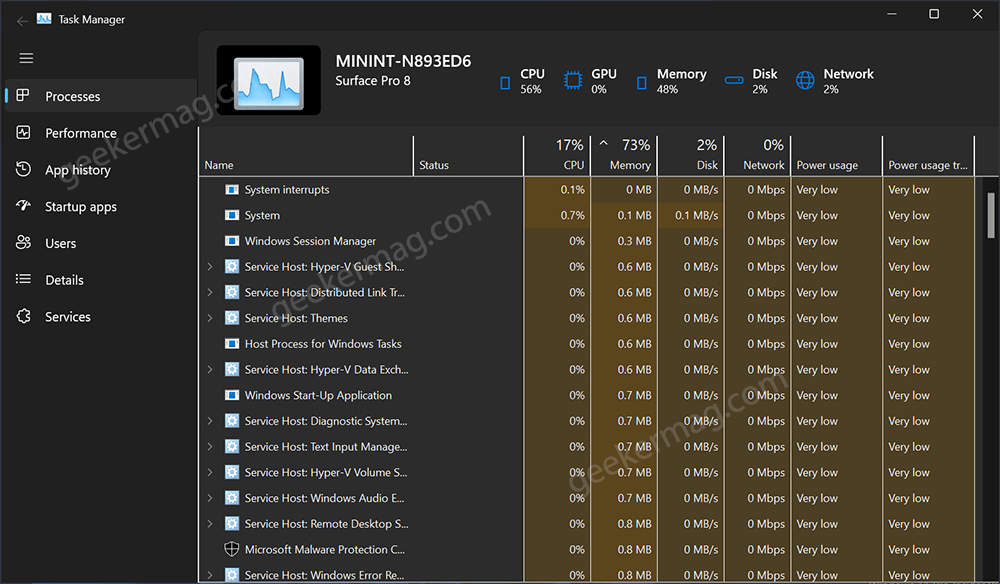Sort processes by the Disk column
Image resolution: width=1000 pixels, height=584 pixels.
691,156
